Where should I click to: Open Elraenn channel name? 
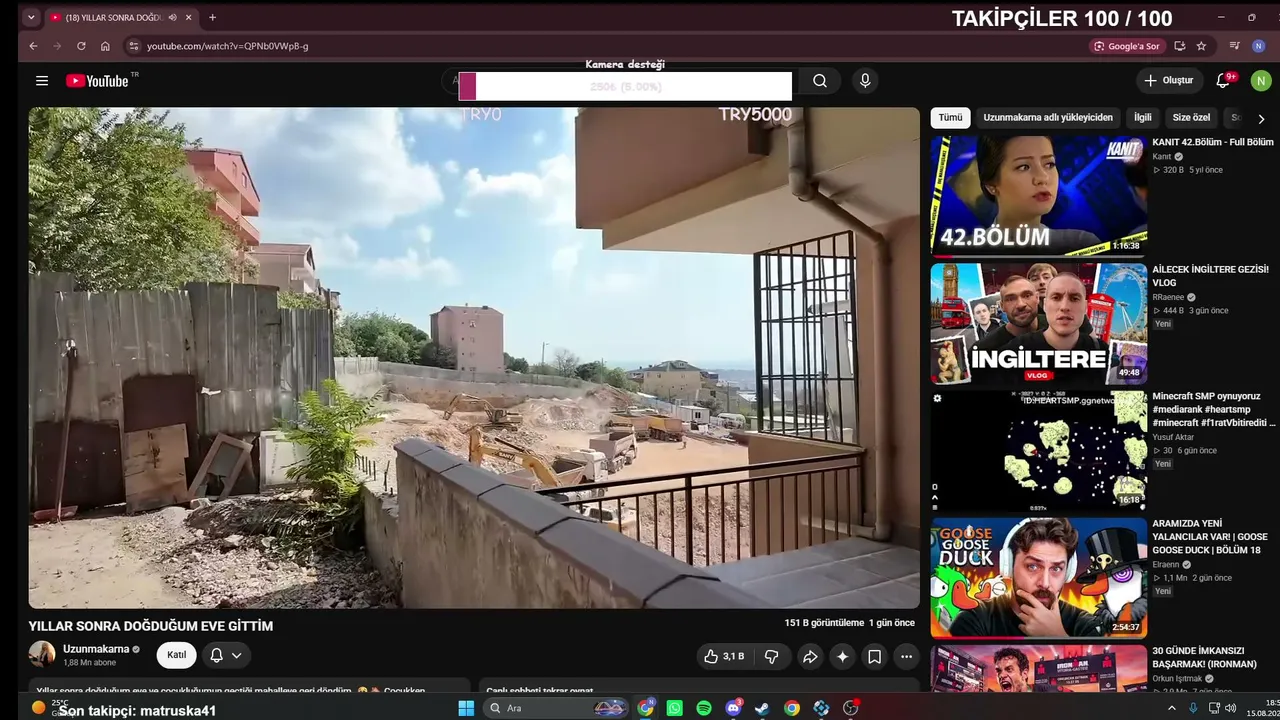click(1165, 564)
